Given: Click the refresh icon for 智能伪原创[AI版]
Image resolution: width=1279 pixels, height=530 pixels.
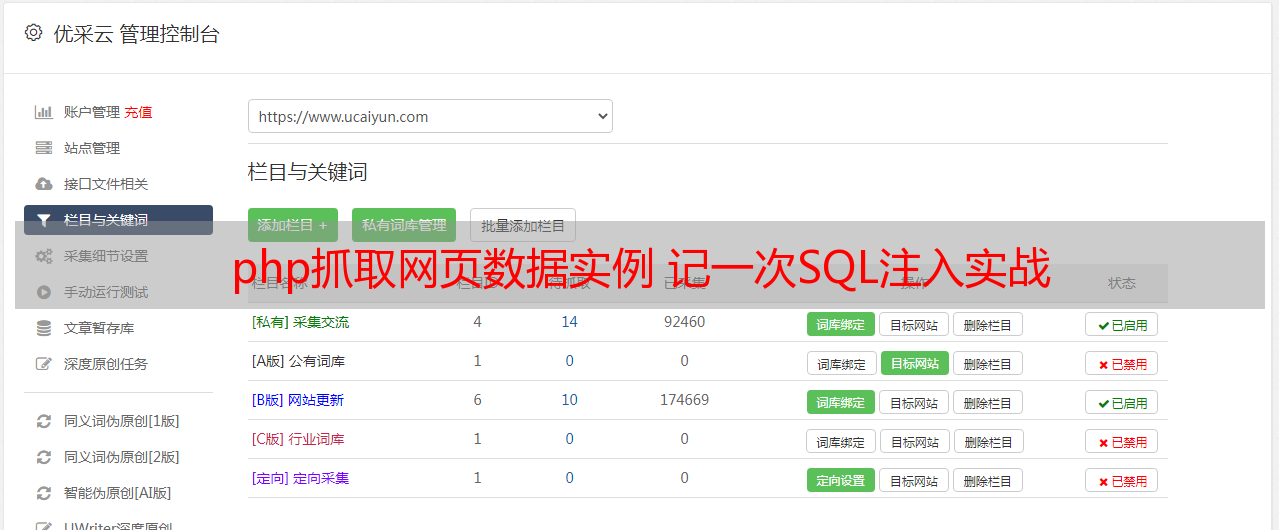Looking at the screenshot, I should click(x=43, y=493).
